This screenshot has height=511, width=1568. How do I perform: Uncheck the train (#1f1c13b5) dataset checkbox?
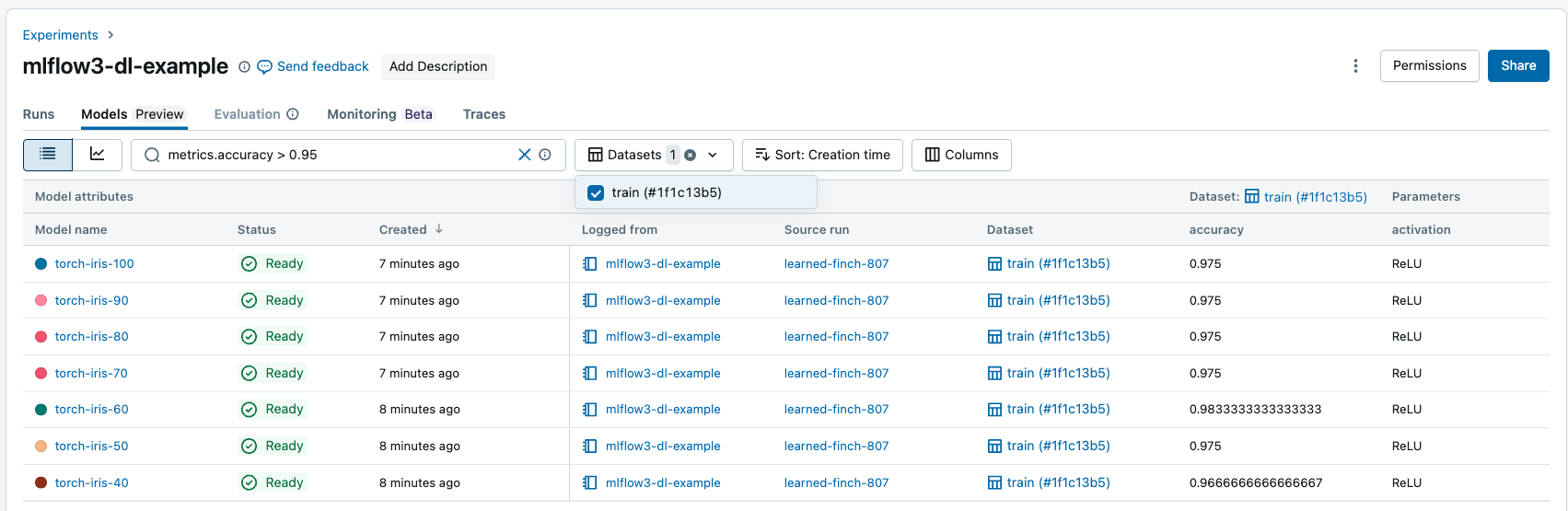[596, 192]
